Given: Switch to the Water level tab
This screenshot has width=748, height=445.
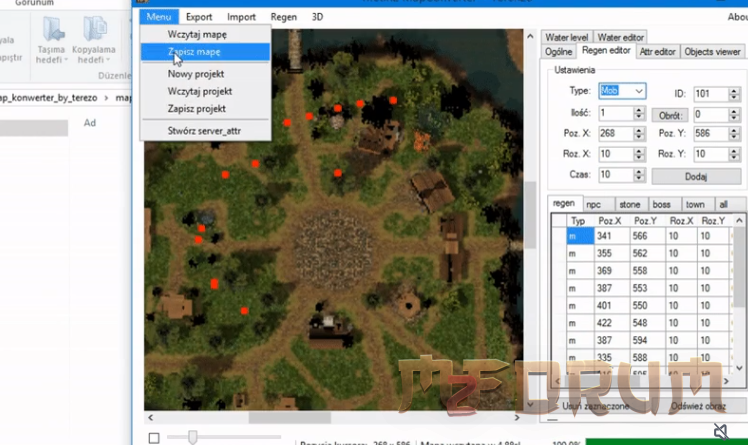Looking at the screenshot, I should [566, 37].
